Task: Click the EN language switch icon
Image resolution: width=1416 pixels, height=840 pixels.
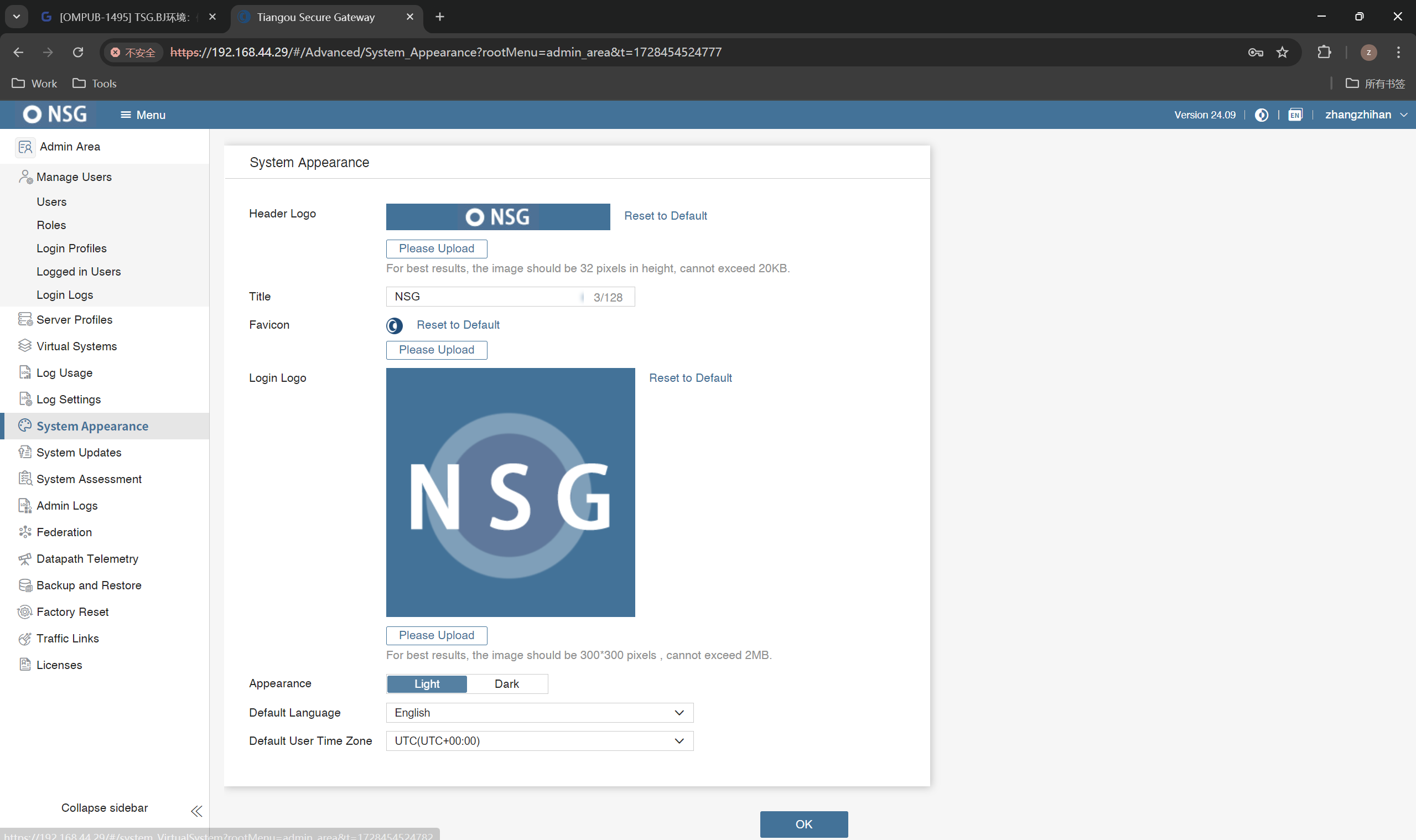Action: coord(1295,115)
